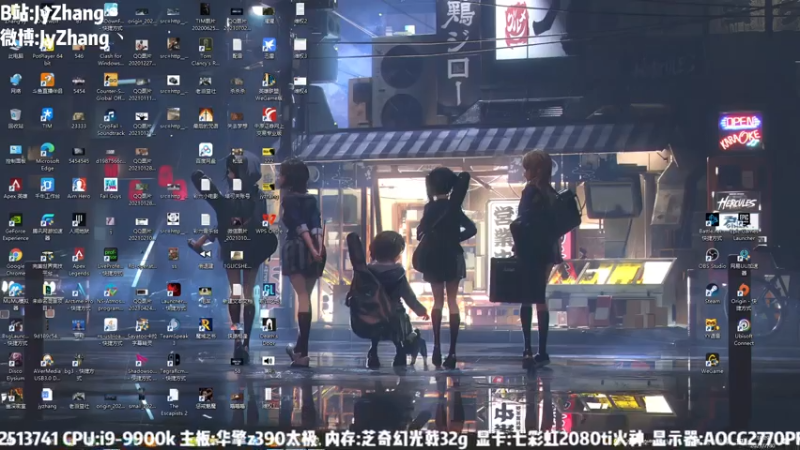
Task: Launch Google Chrome from desktop
Action: (15, 262)
